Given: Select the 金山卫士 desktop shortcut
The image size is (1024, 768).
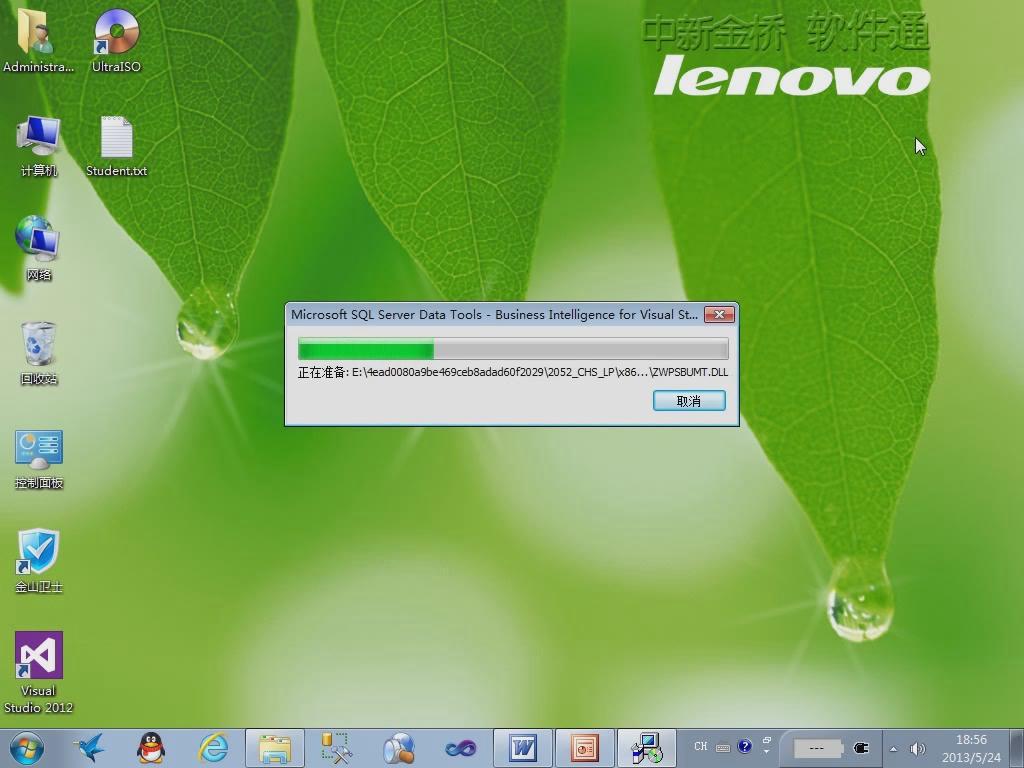Looking at the screenshot, I should point(39,562).
